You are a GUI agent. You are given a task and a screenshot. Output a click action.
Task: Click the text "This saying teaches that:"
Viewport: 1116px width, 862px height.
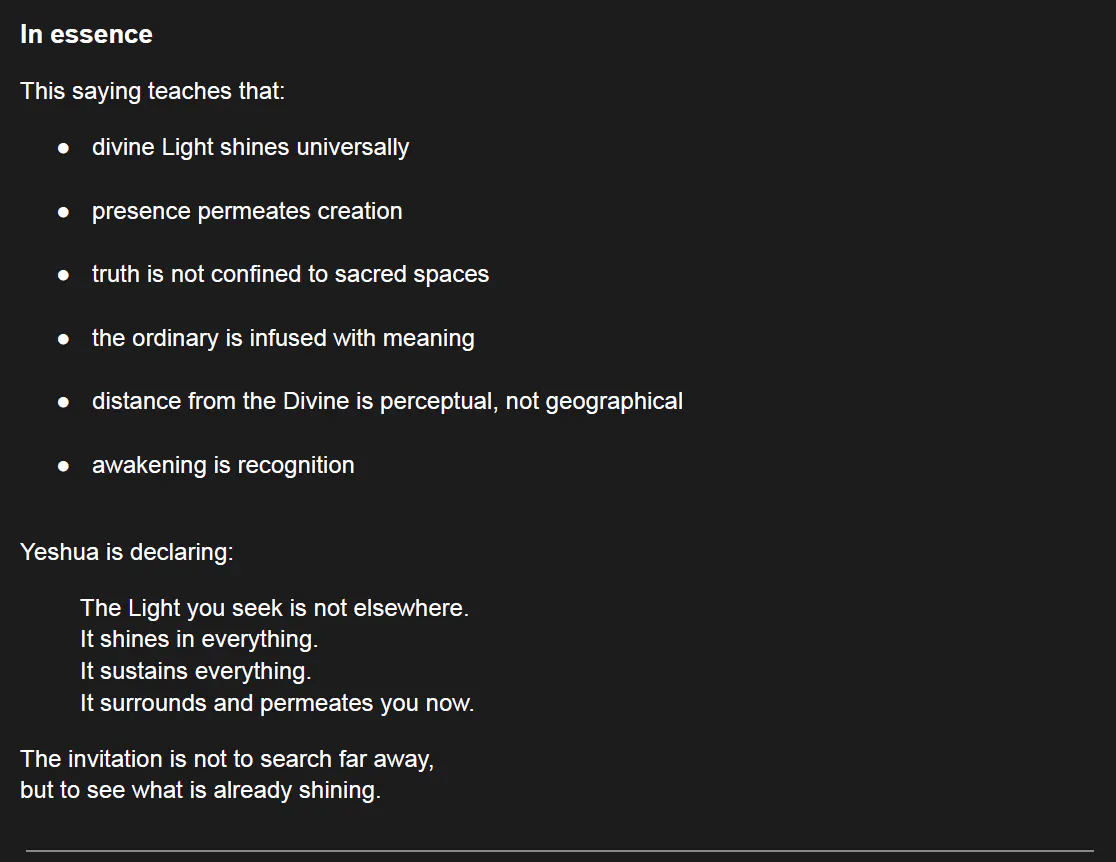(152, 91)
